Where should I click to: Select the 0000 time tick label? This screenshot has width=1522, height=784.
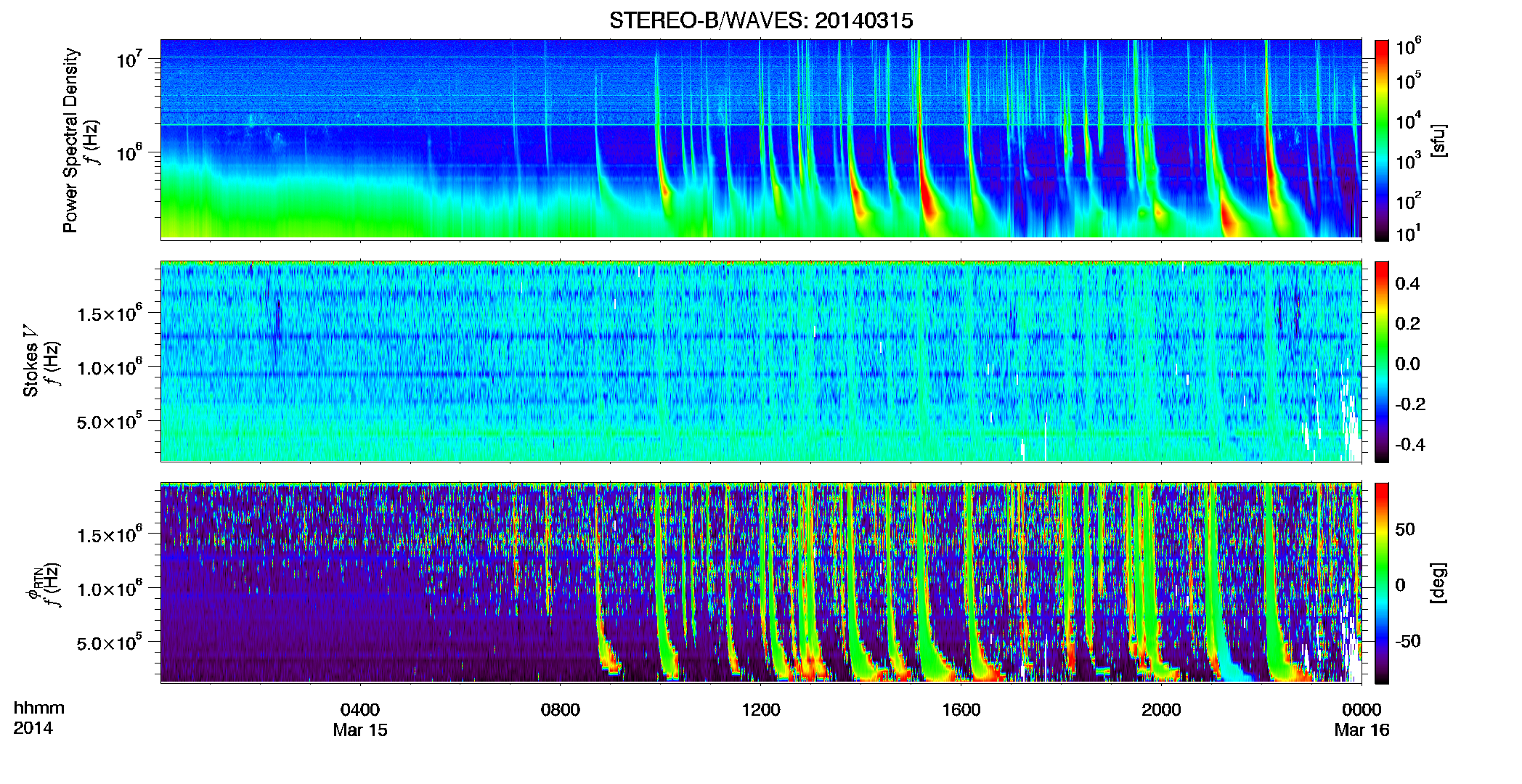click(x=1362, y=710)
